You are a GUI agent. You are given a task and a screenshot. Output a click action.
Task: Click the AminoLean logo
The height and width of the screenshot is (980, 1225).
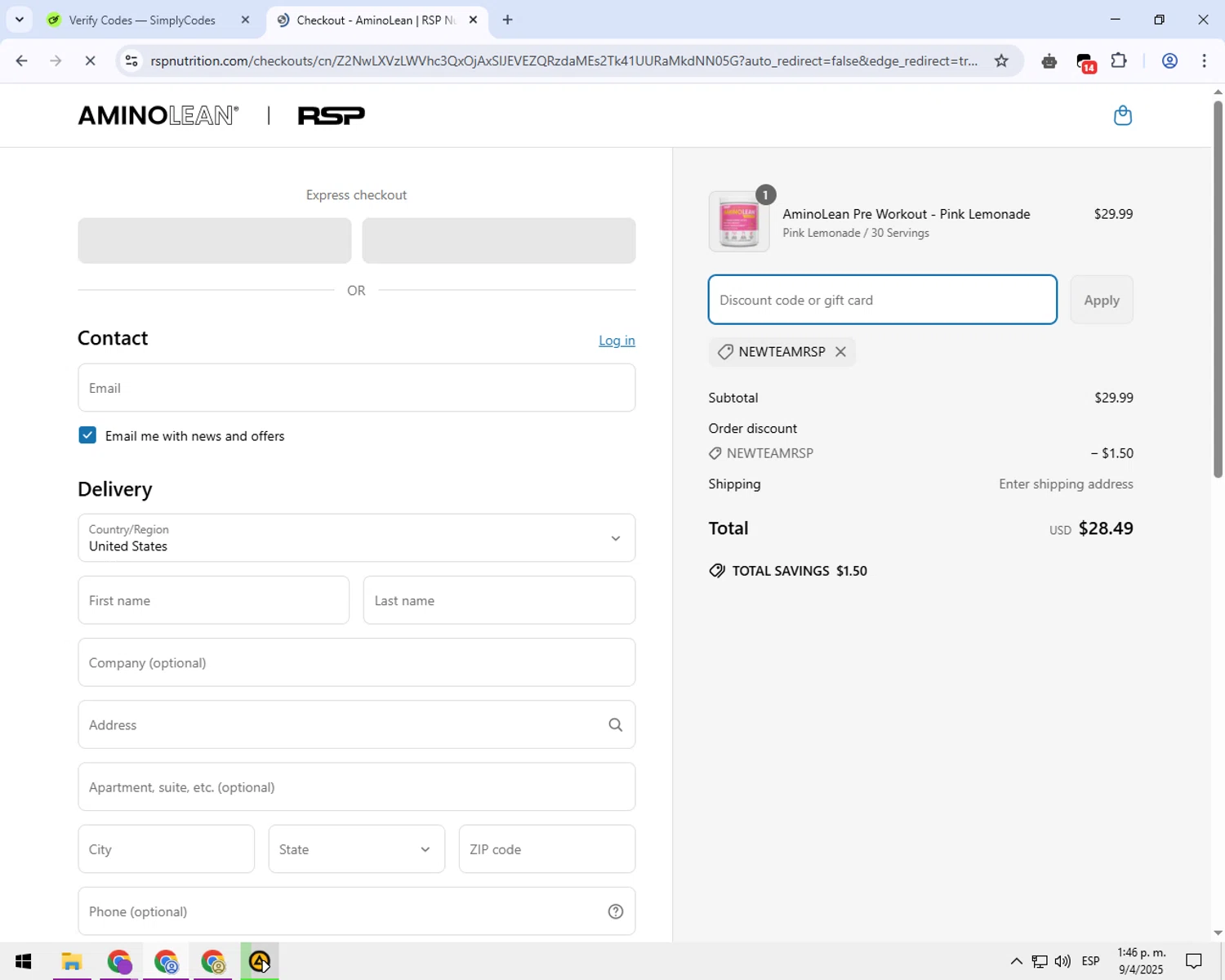tap(158, 115)
